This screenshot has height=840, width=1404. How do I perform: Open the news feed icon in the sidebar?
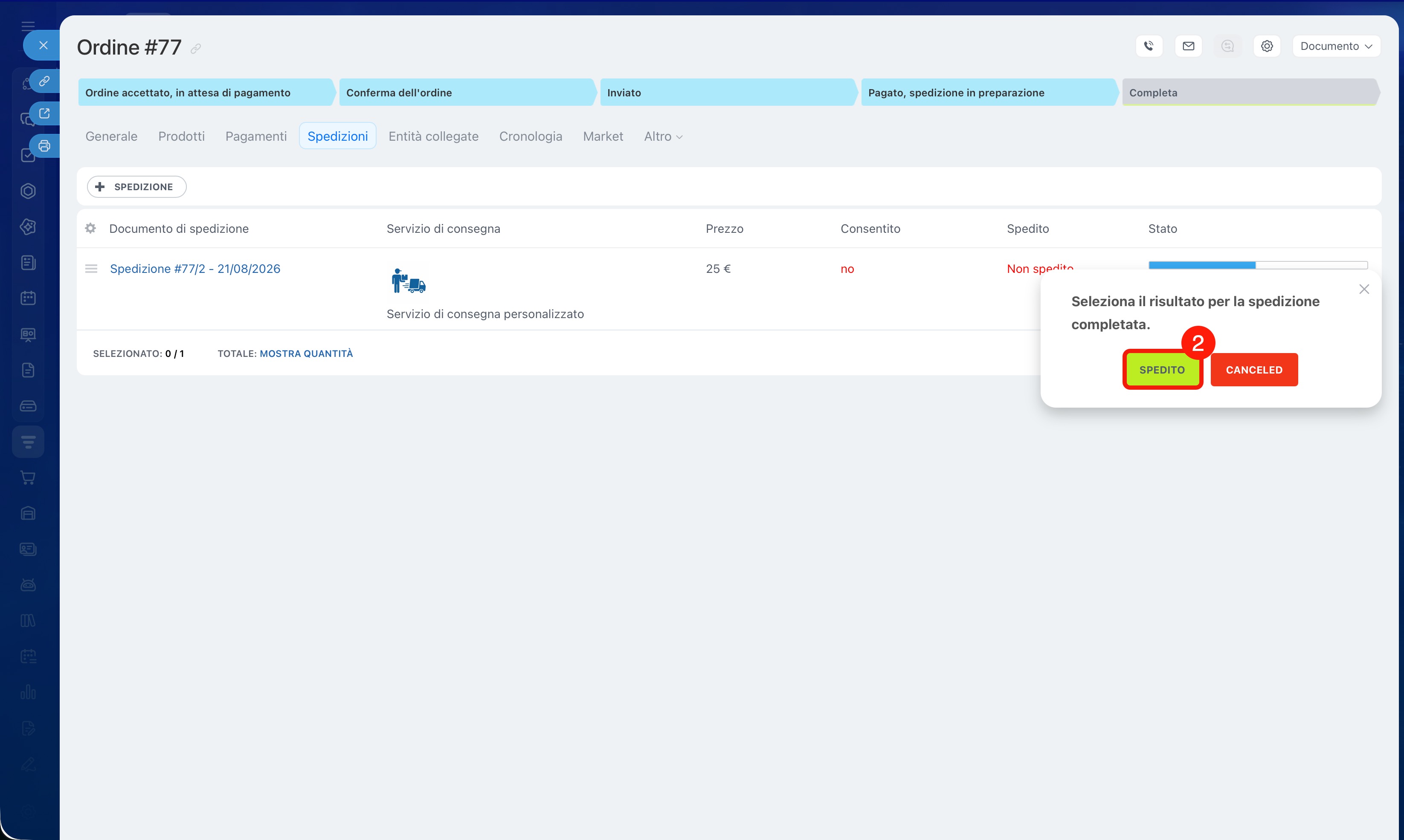(x=28, y=263)
